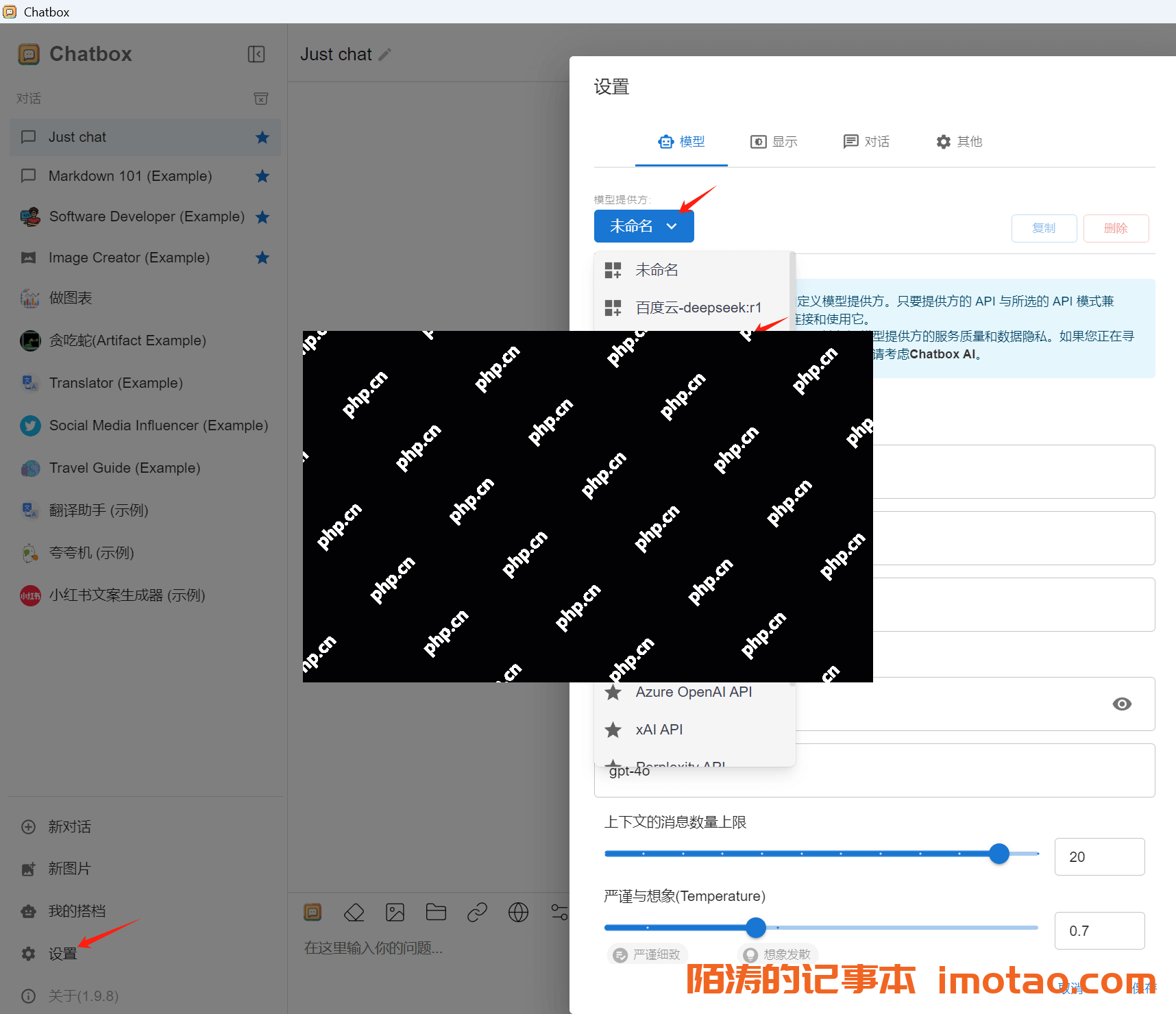Choose 未命名 from the provider list
The height and width of the screenshot is (1014, 1176).
pos(692,270)
